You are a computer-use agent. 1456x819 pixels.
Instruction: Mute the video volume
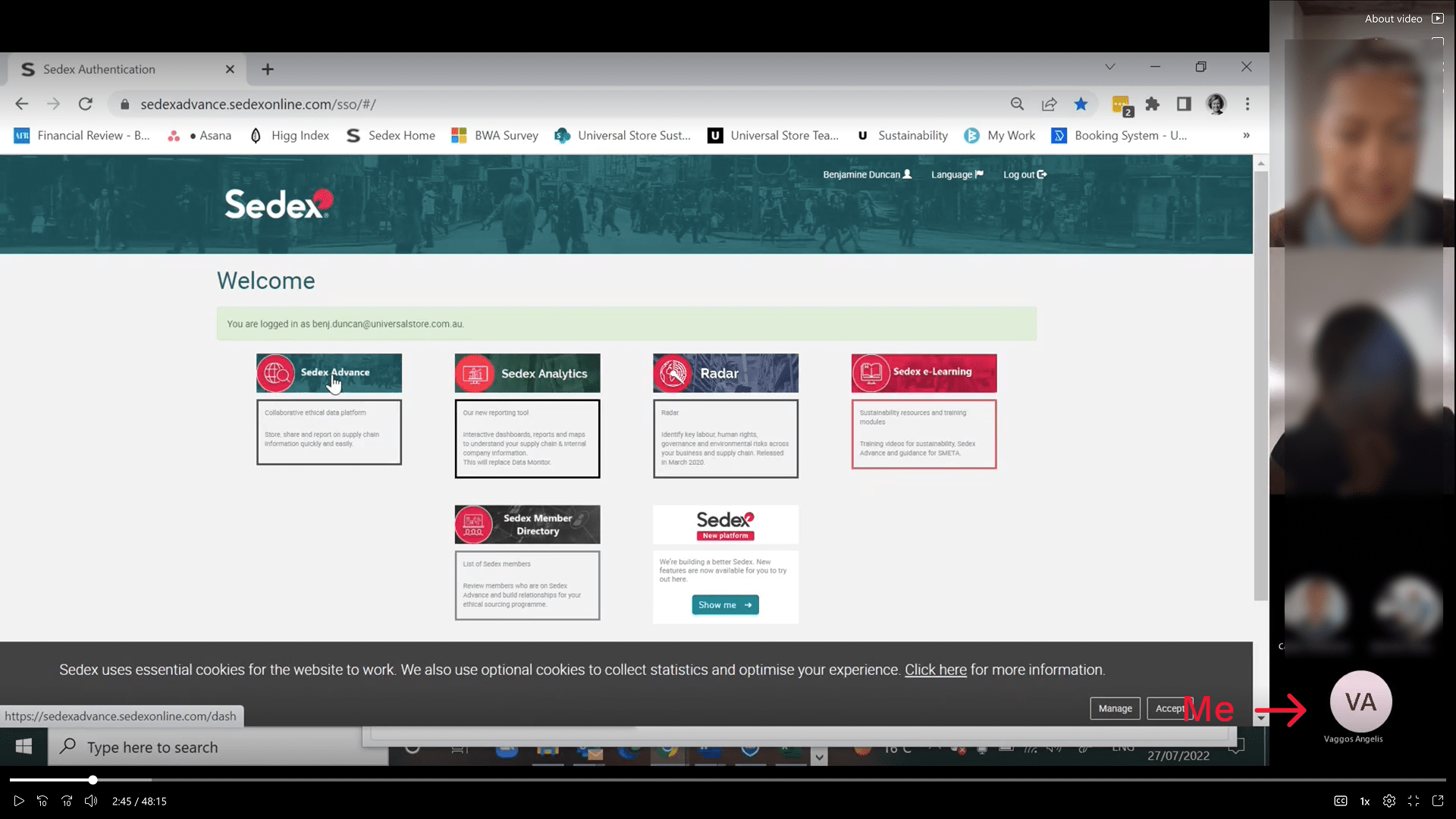(91, 801)
